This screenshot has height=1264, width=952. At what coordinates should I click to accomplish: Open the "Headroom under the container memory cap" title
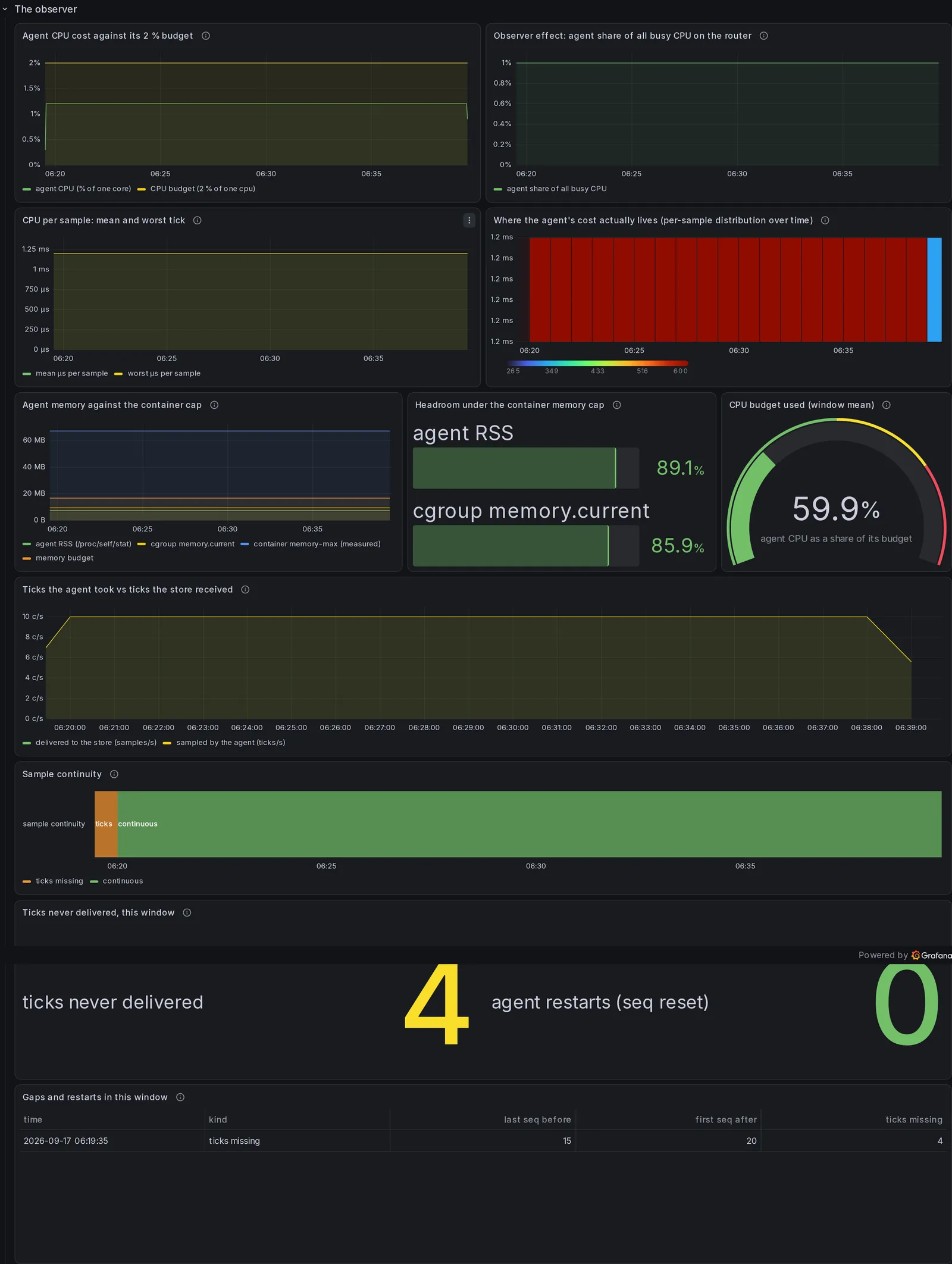509,405
